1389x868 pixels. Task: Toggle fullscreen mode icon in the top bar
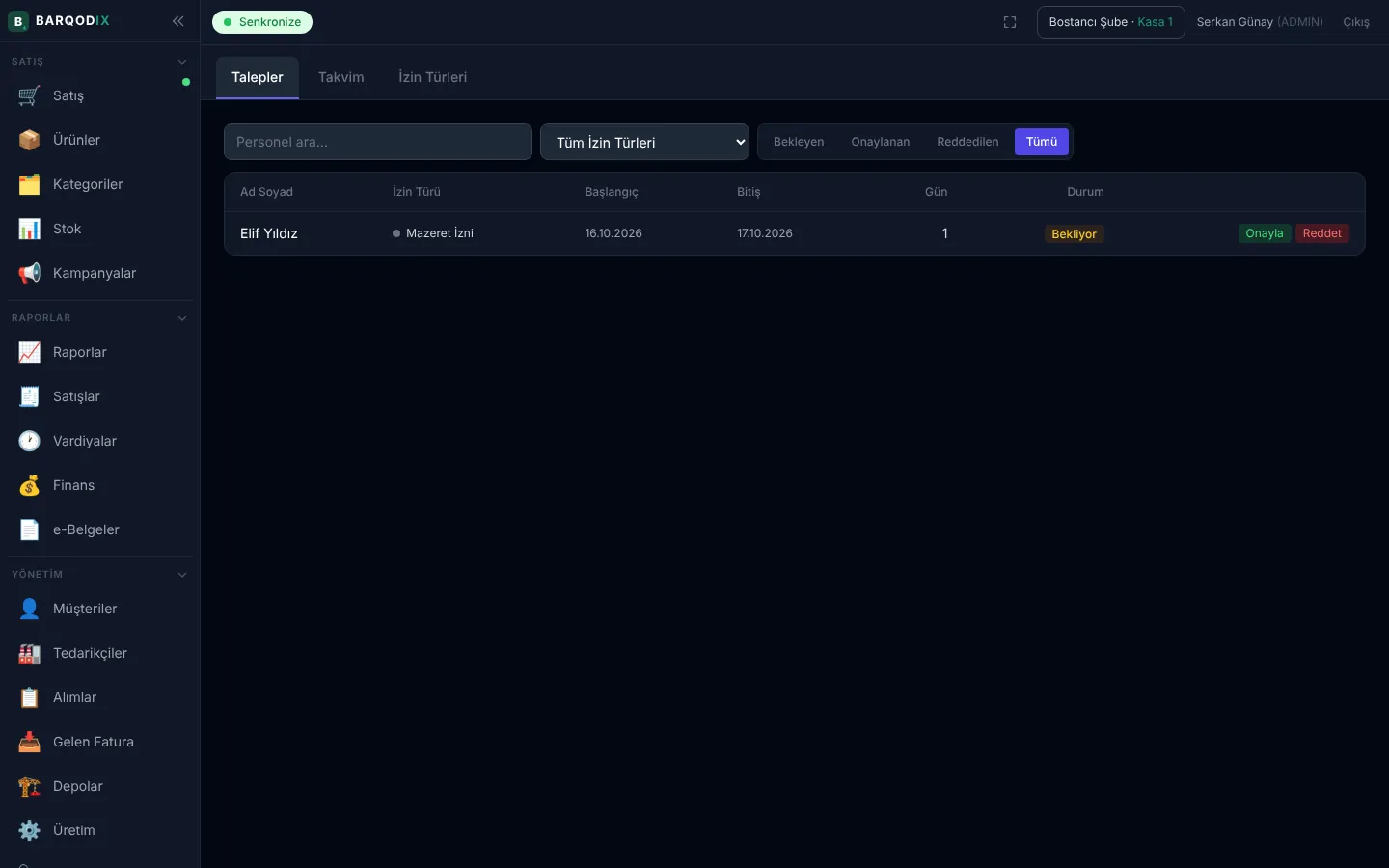(x=1010, y=22)
